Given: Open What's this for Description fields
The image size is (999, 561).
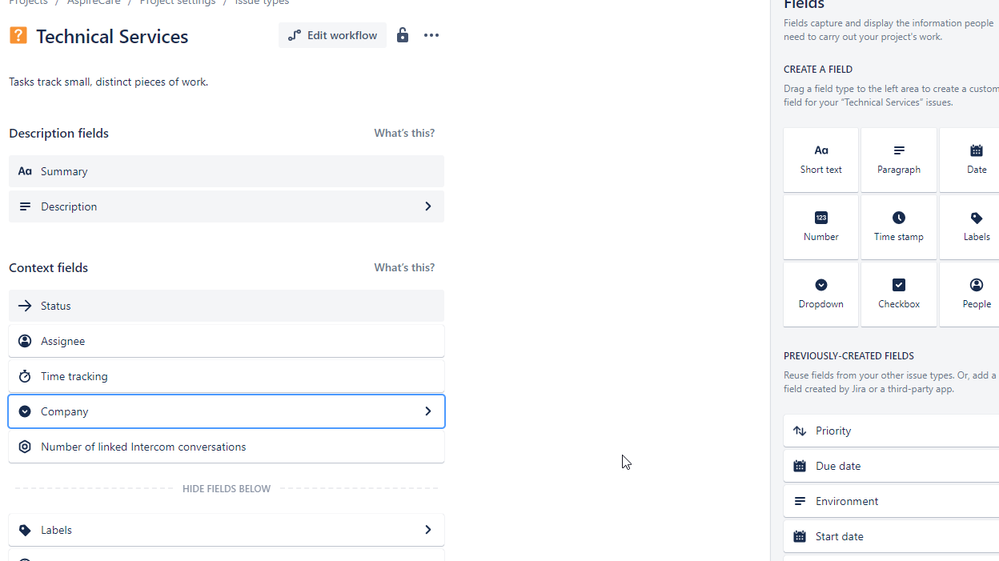Looking at the screenshot, I should (404, 133).
